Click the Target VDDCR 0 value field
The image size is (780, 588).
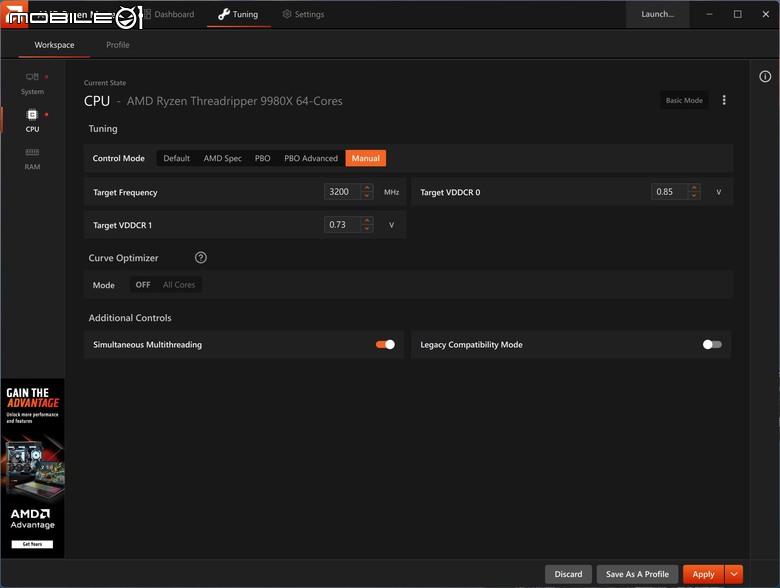pos(670,192)
